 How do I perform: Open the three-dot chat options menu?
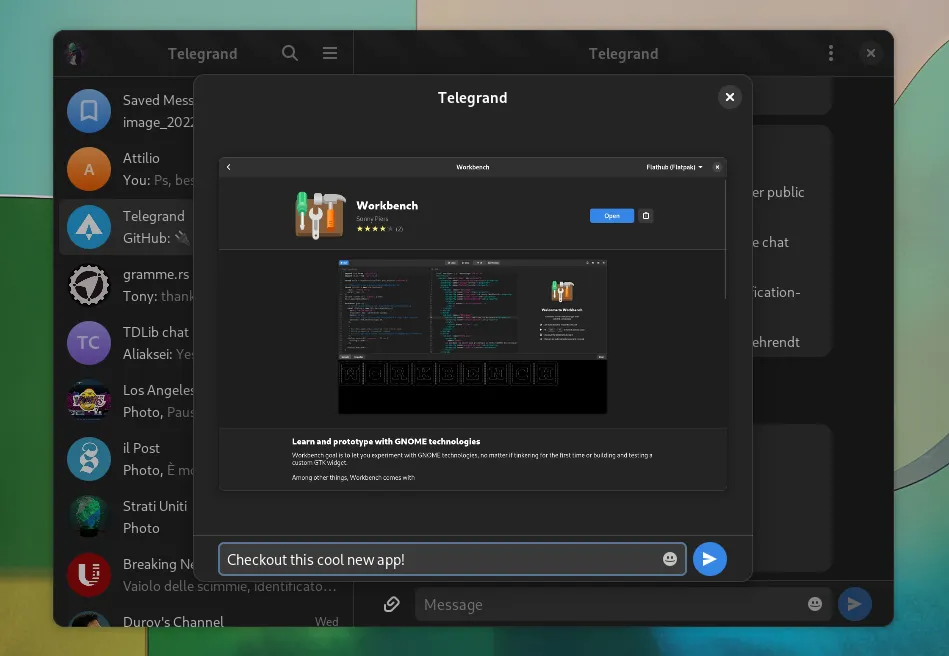pos(831,54)
